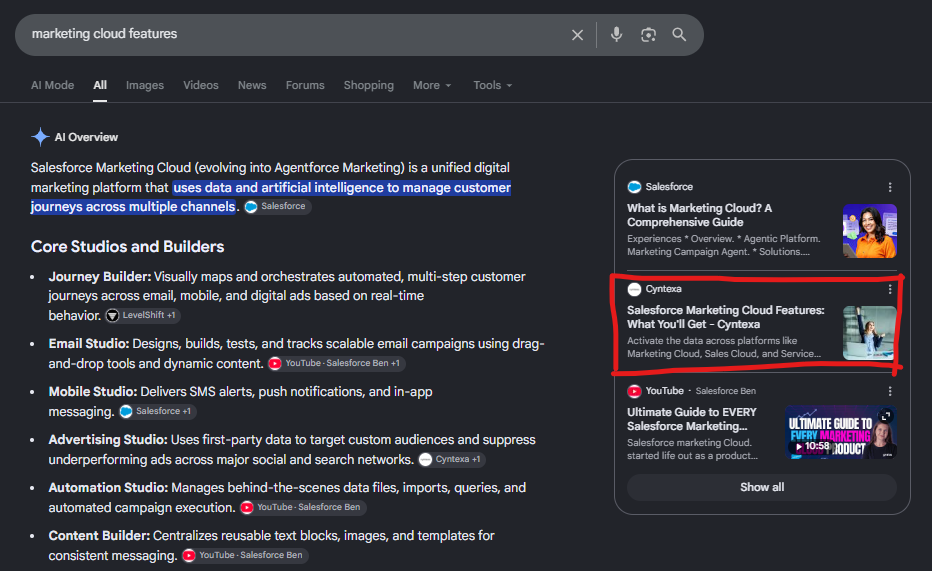Switch to News tab
The image size is (932, 571).
pyautogui.click(x=252, y=85)
